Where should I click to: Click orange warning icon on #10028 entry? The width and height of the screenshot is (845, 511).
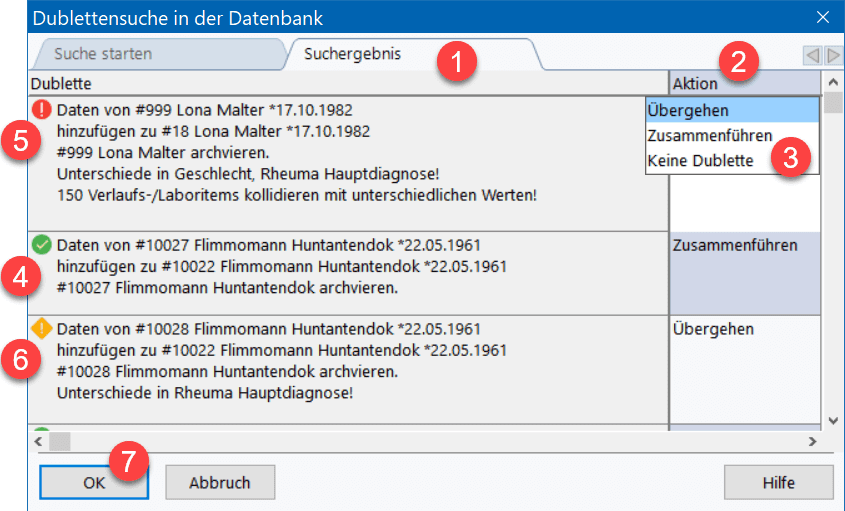[41, 328]
